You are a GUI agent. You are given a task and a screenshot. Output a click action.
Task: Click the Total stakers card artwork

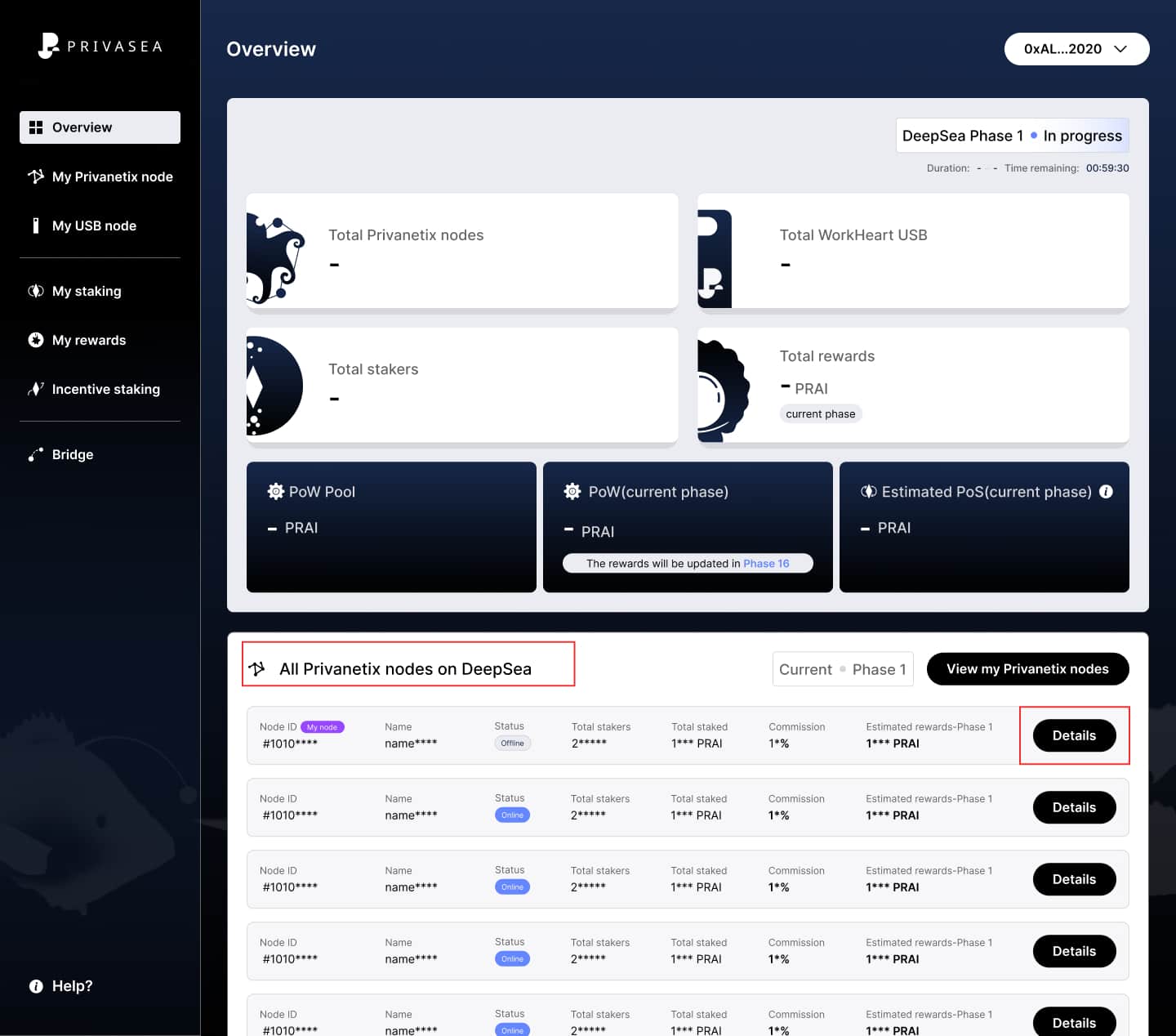tap(275, 386)
